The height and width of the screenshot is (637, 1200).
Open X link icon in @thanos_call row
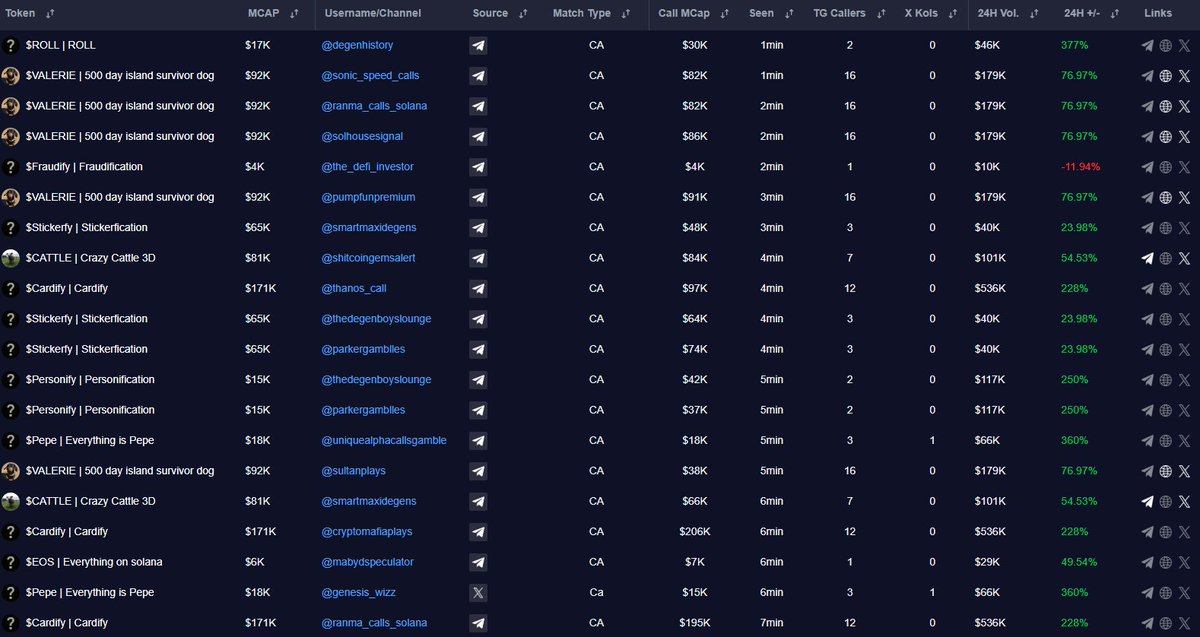coord(1184,289)
